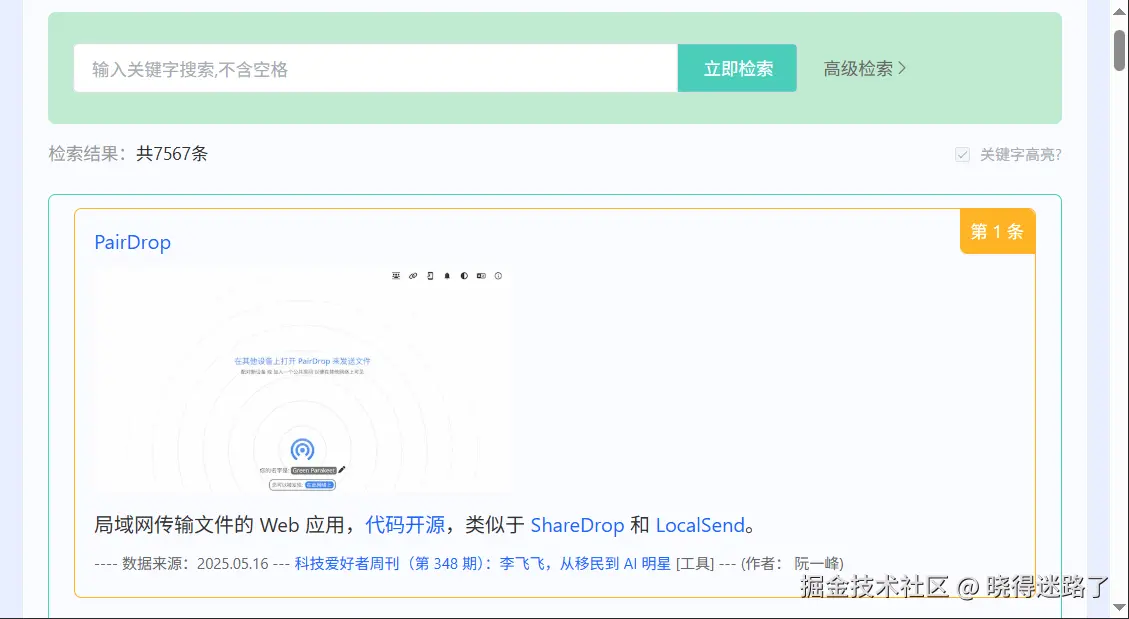Image resolution: width=1129 pixels, height=619 pixels.
Task: Open the PairDrop title link
Action: tap(132, 242)
